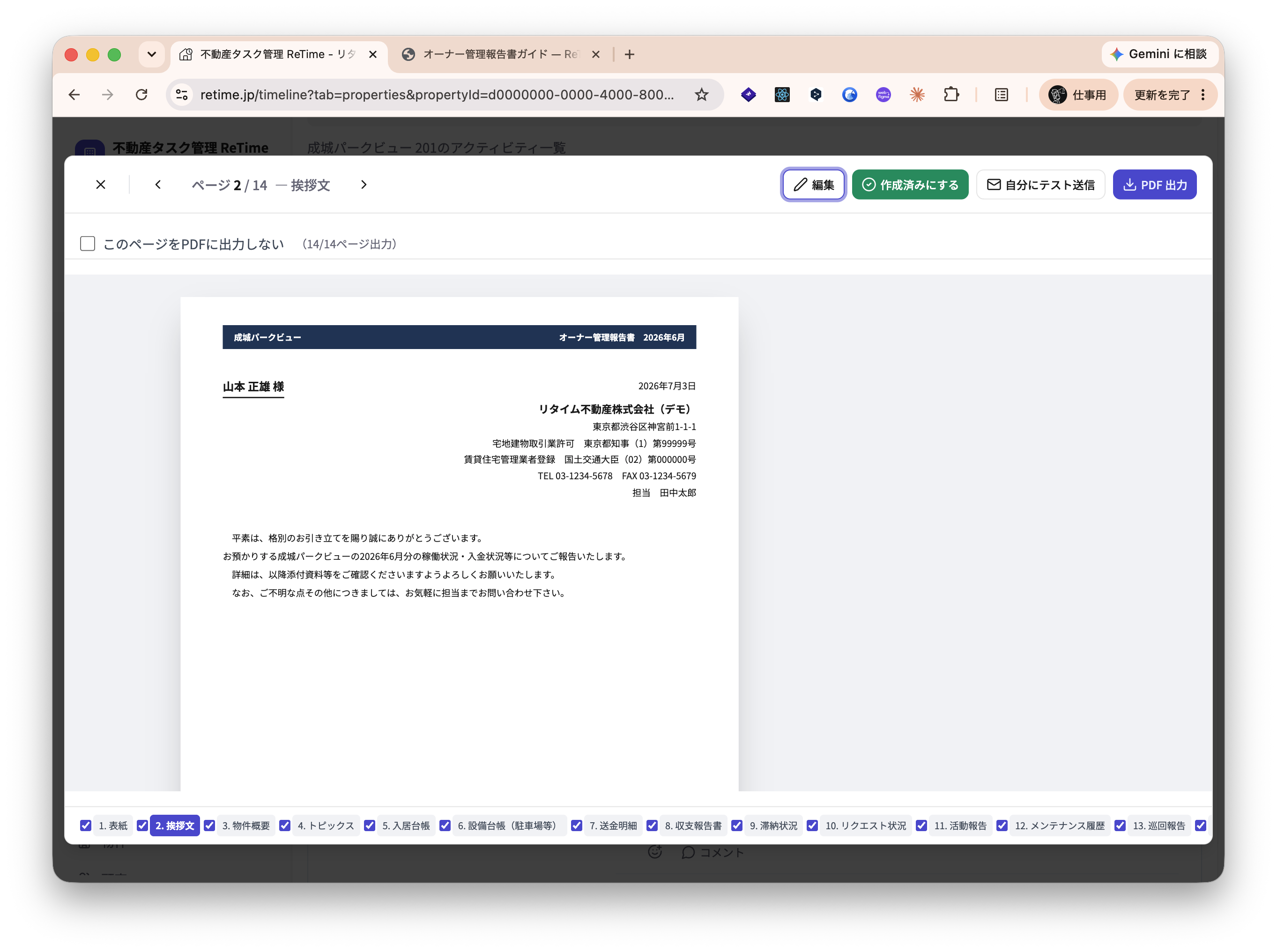Toggle checkbox for 11. 活動報告
The image size is (1277, 952).
[x=921, y=825]
